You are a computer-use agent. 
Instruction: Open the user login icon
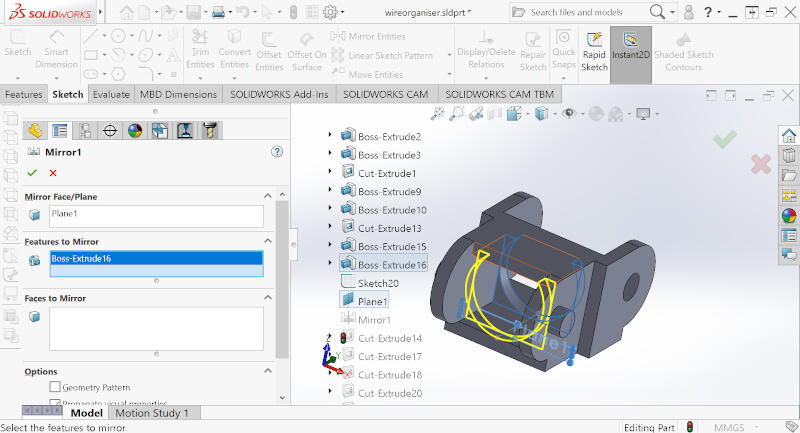pyautogui.click(x=689, y=12)
